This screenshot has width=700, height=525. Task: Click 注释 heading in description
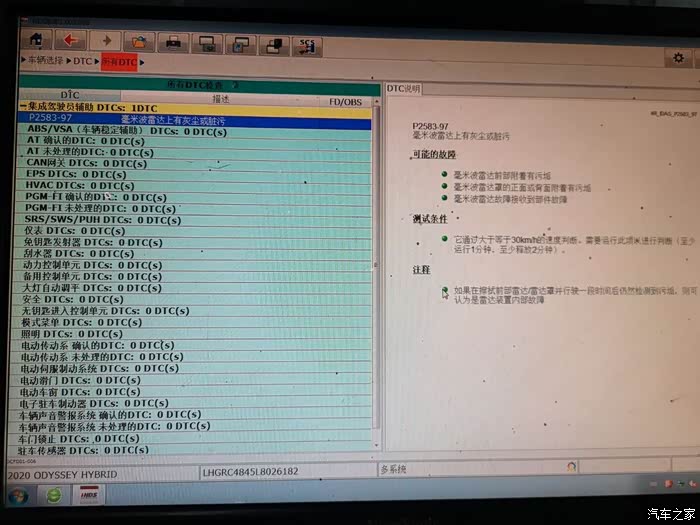[421, 270]
